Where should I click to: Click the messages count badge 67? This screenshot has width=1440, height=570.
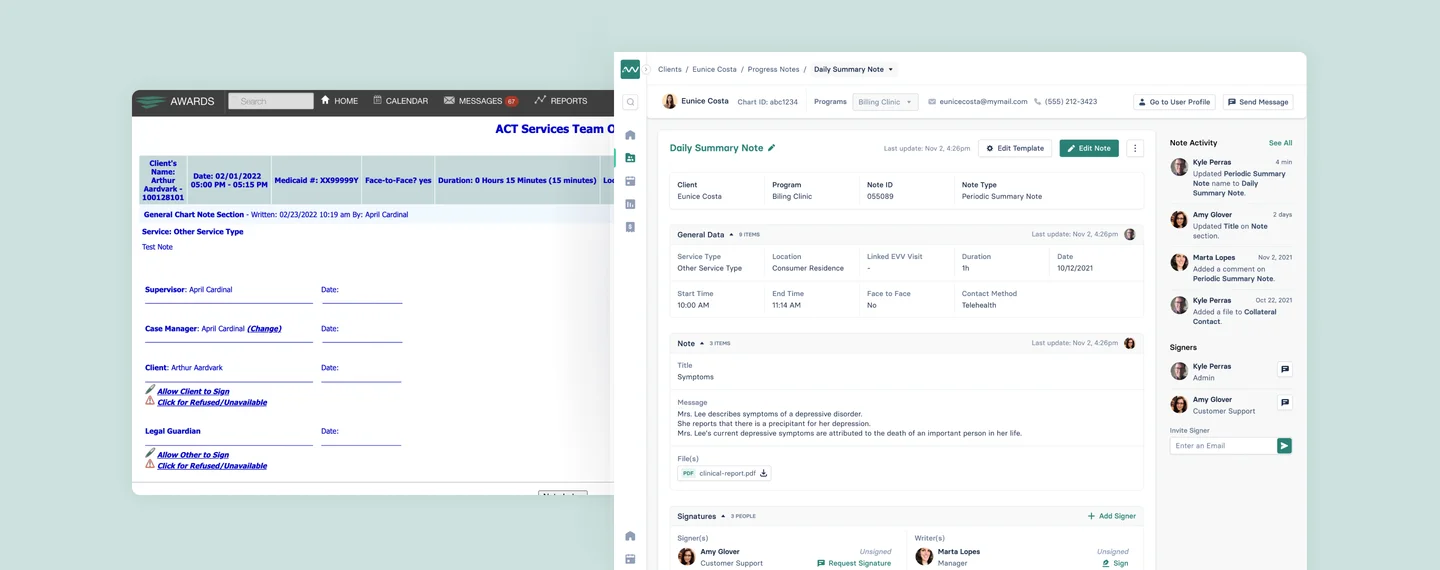click(x=512, y=101)
